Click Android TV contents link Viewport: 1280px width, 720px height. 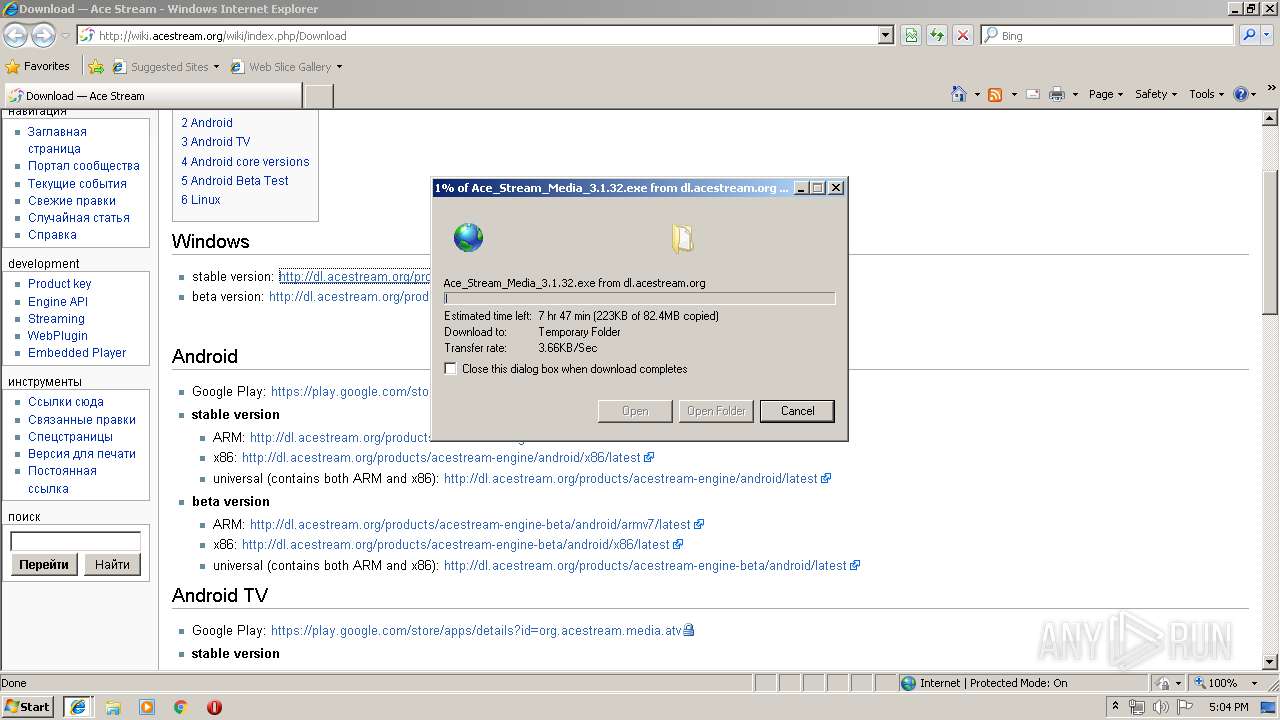pos(215,142)
